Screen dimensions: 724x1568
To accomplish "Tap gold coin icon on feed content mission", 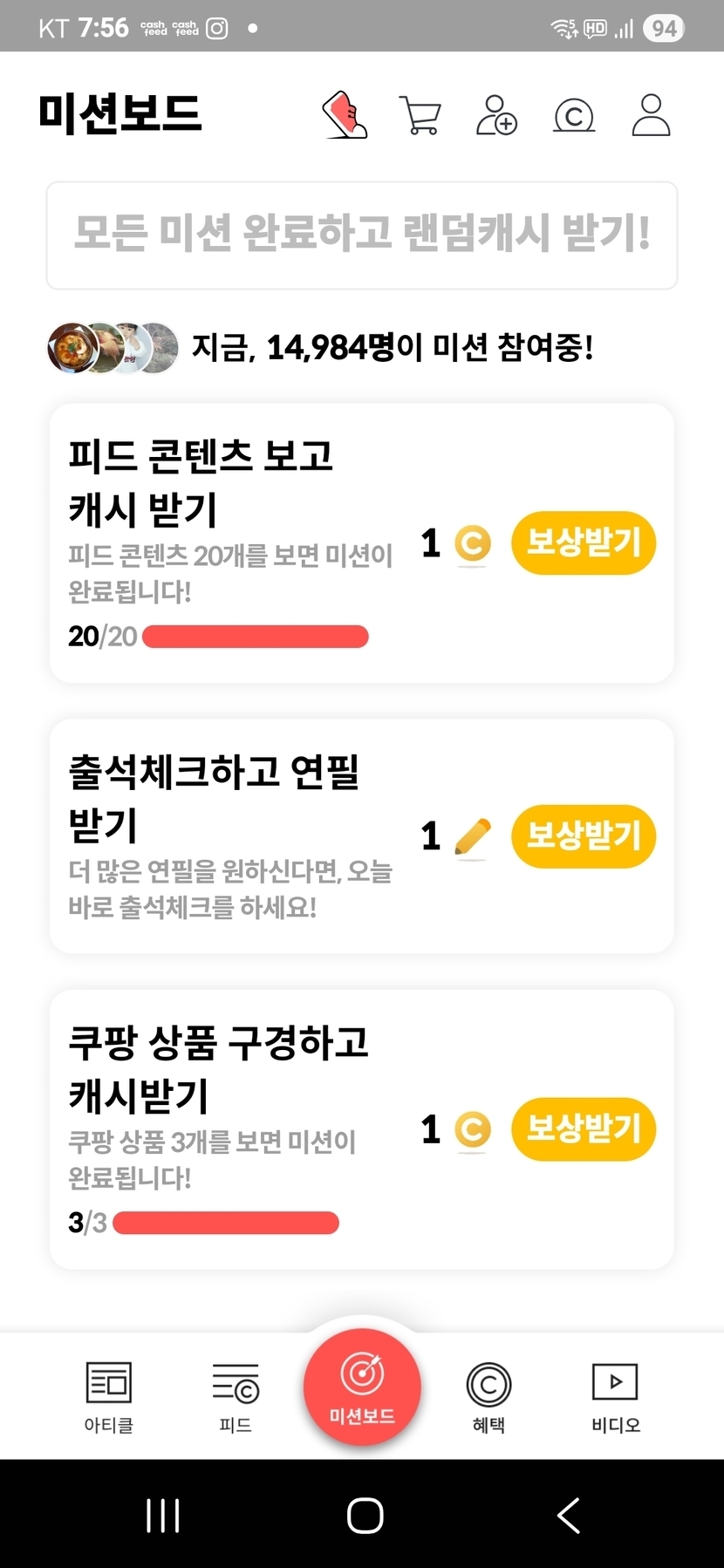I will [473, 544].
